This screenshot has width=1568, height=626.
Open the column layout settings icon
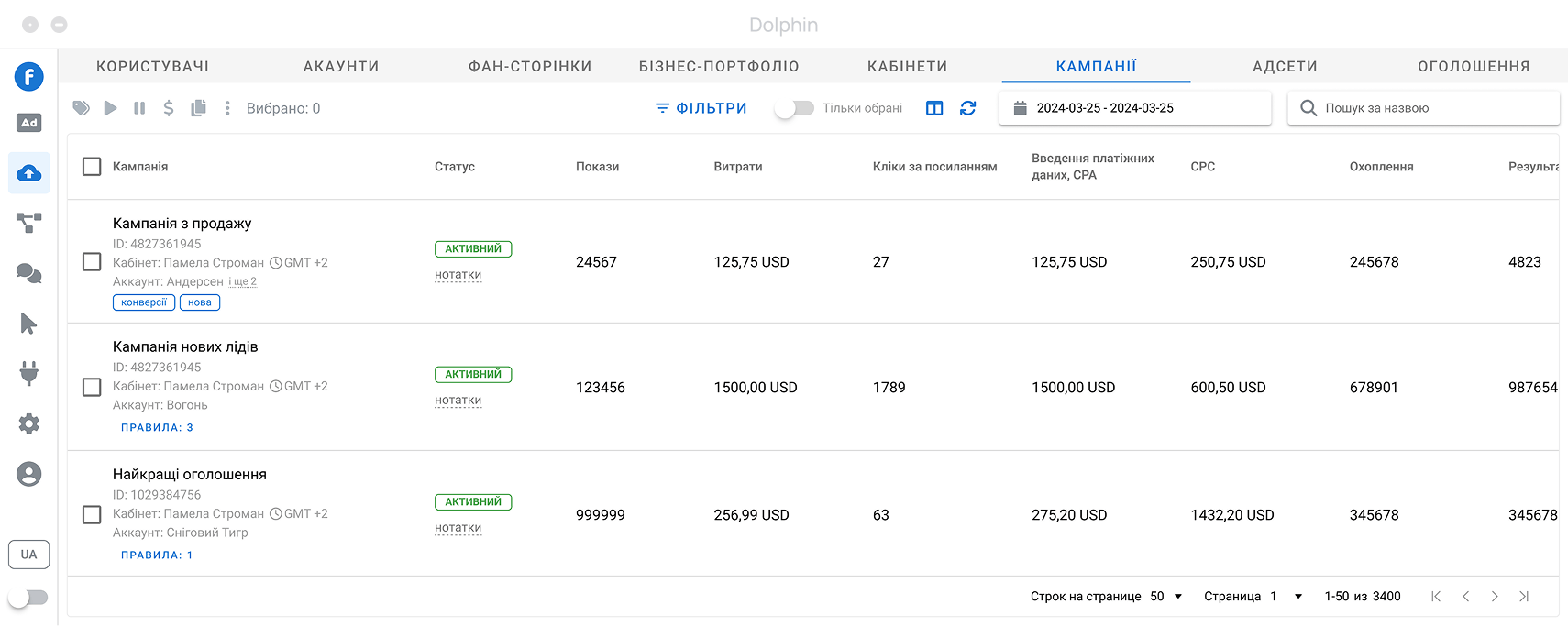(934, 108)
